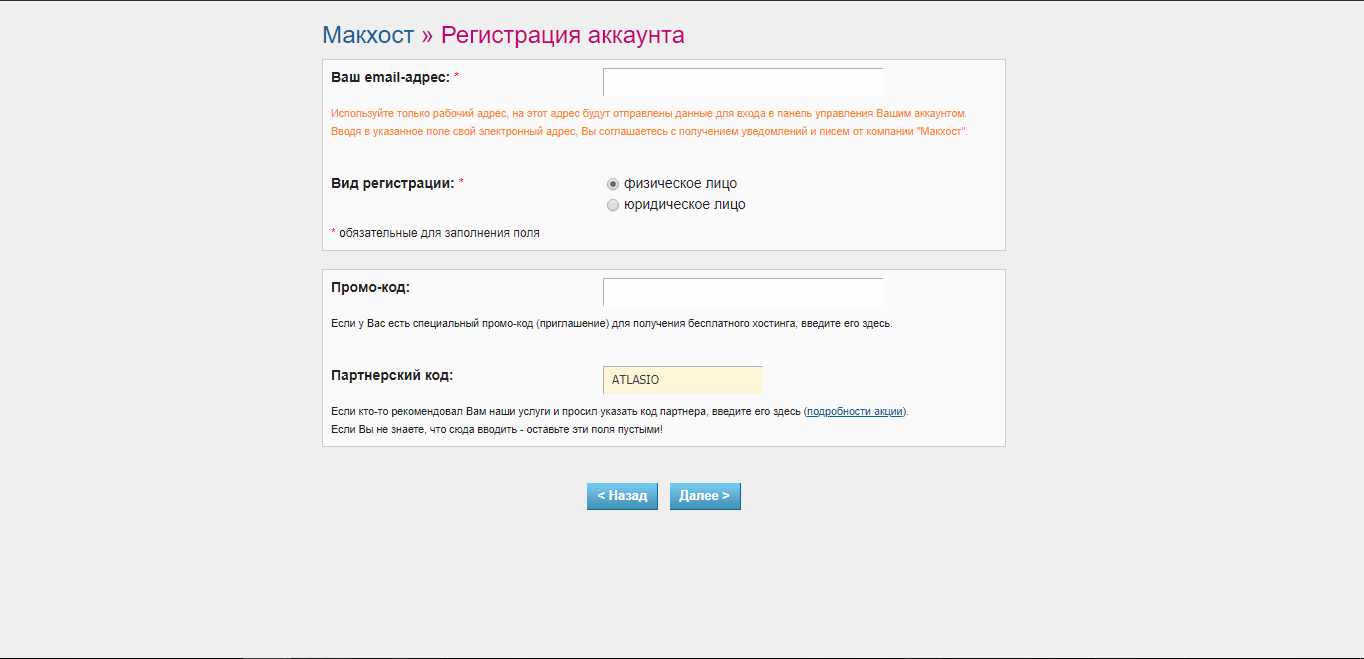Select the физическое лицо radio button
The height and width of the screenshot is (659, 1364).
coord(613,184)
